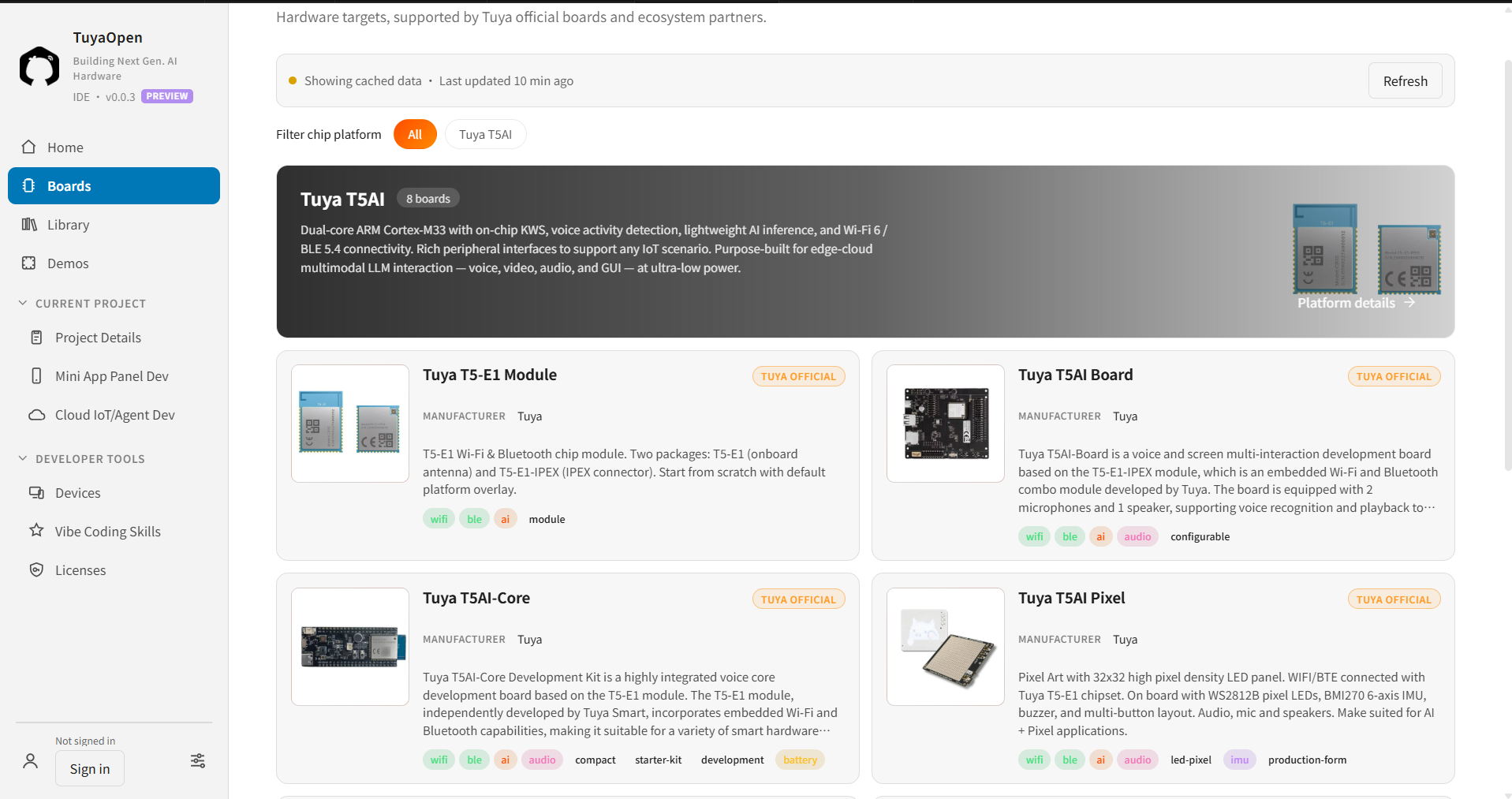The image size is (1512, 799).
Task: Click the Tuya T5-E1 Module thumbnail image
Action: click(x=350, y=423)
